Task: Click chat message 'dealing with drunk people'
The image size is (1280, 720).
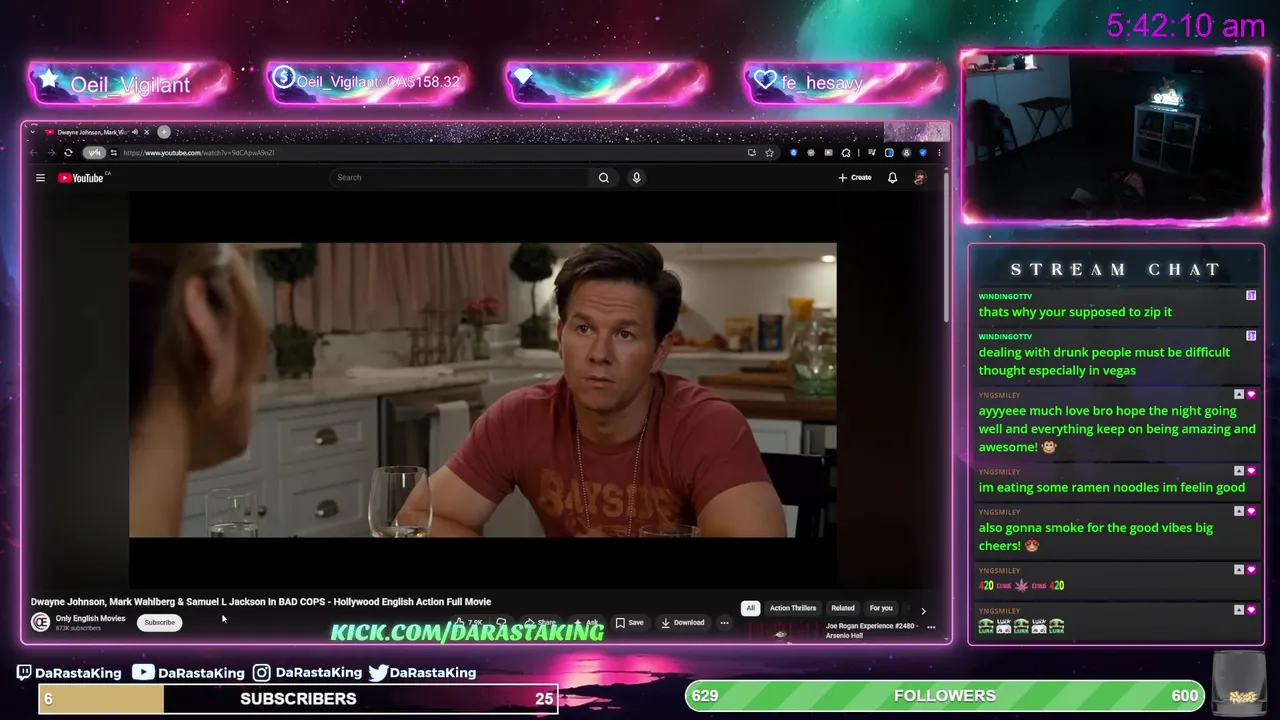Action: (x=1104, y=361)
